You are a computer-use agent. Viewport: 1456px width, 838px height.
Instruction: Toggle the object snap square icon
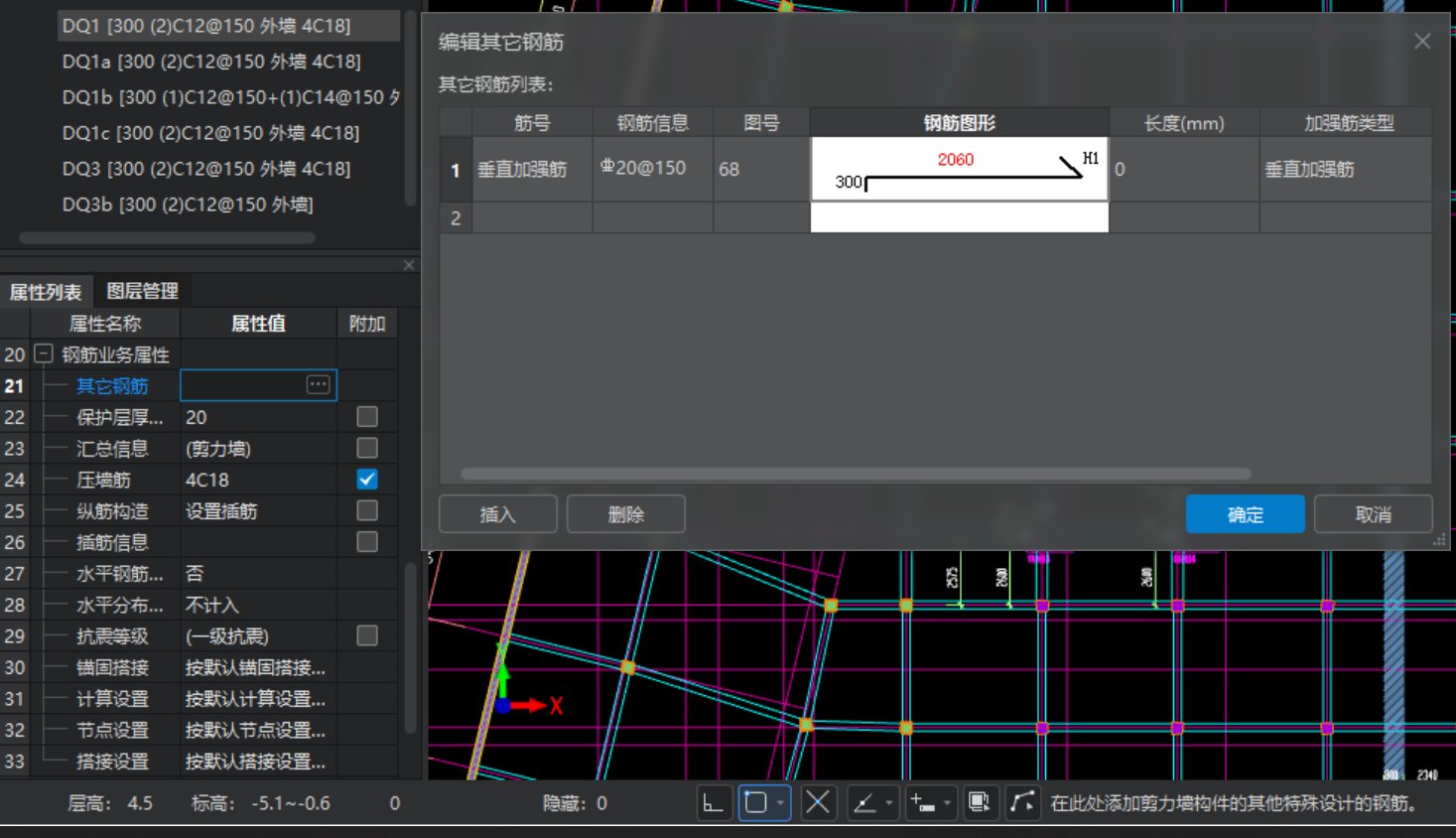click(x=756, y=802)
